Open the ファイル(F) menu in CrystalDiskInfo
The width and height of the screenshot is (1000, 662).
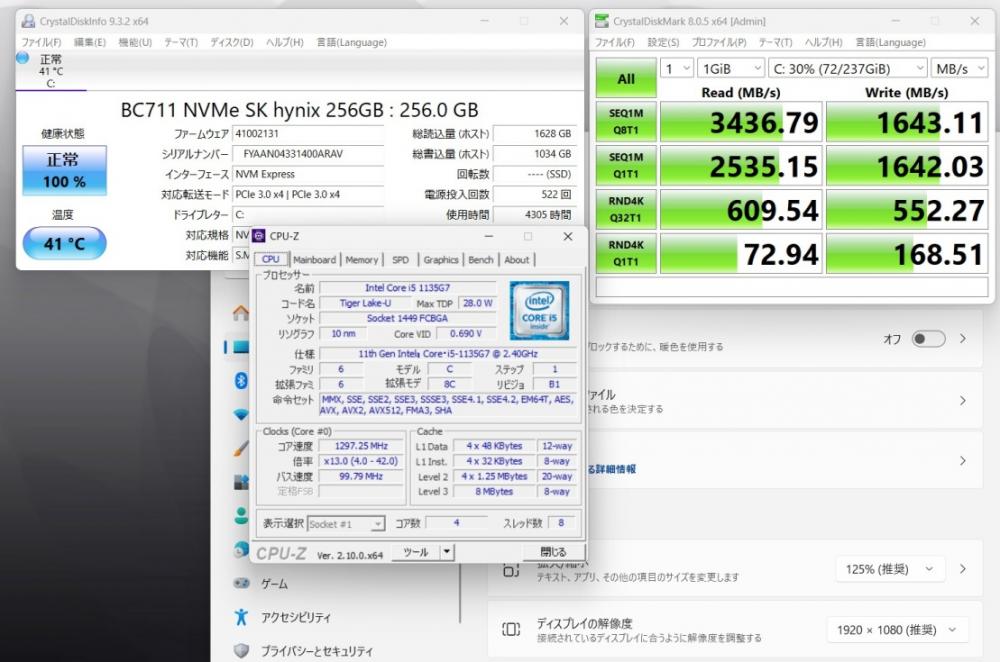coord(41,42)
